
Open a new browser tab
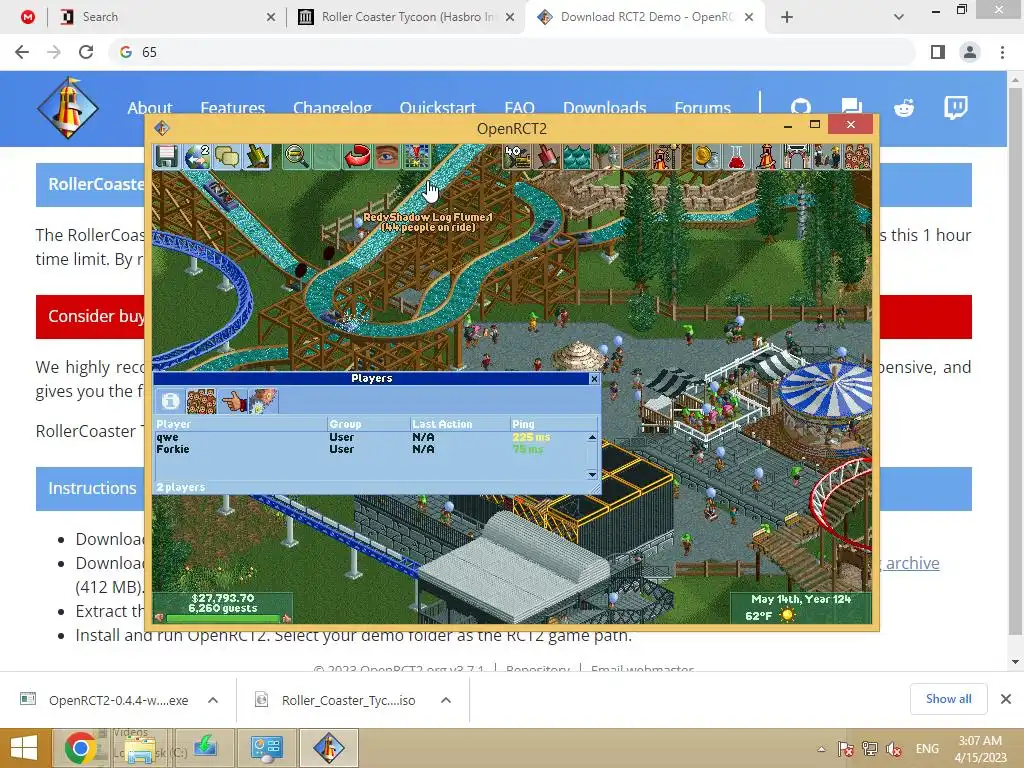click(787, 17)
